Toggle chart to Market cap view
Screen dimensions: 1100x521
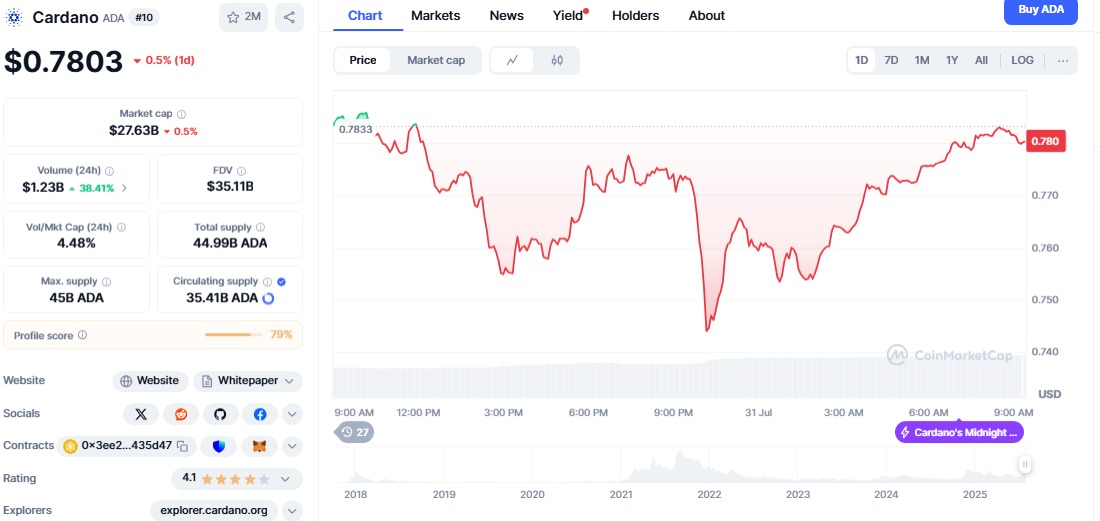point(435,60)
